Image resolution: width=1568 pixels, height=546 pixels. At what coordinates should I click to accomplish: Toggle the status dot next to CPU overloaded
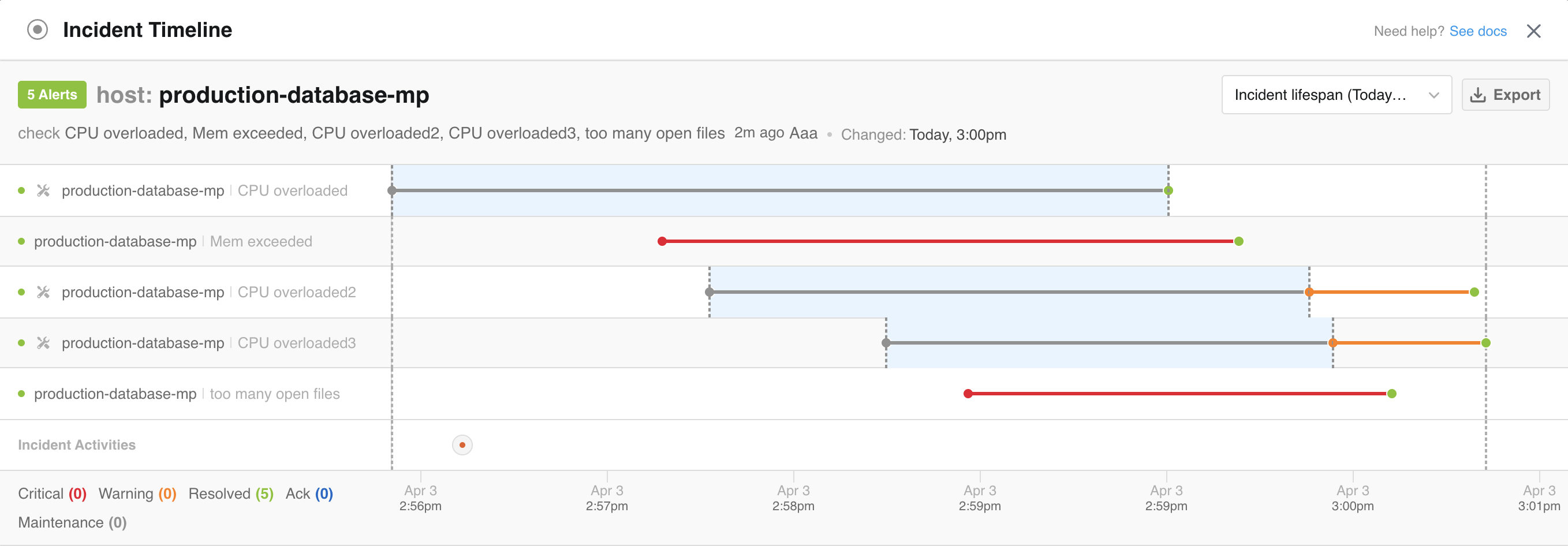tap(22, 190)
